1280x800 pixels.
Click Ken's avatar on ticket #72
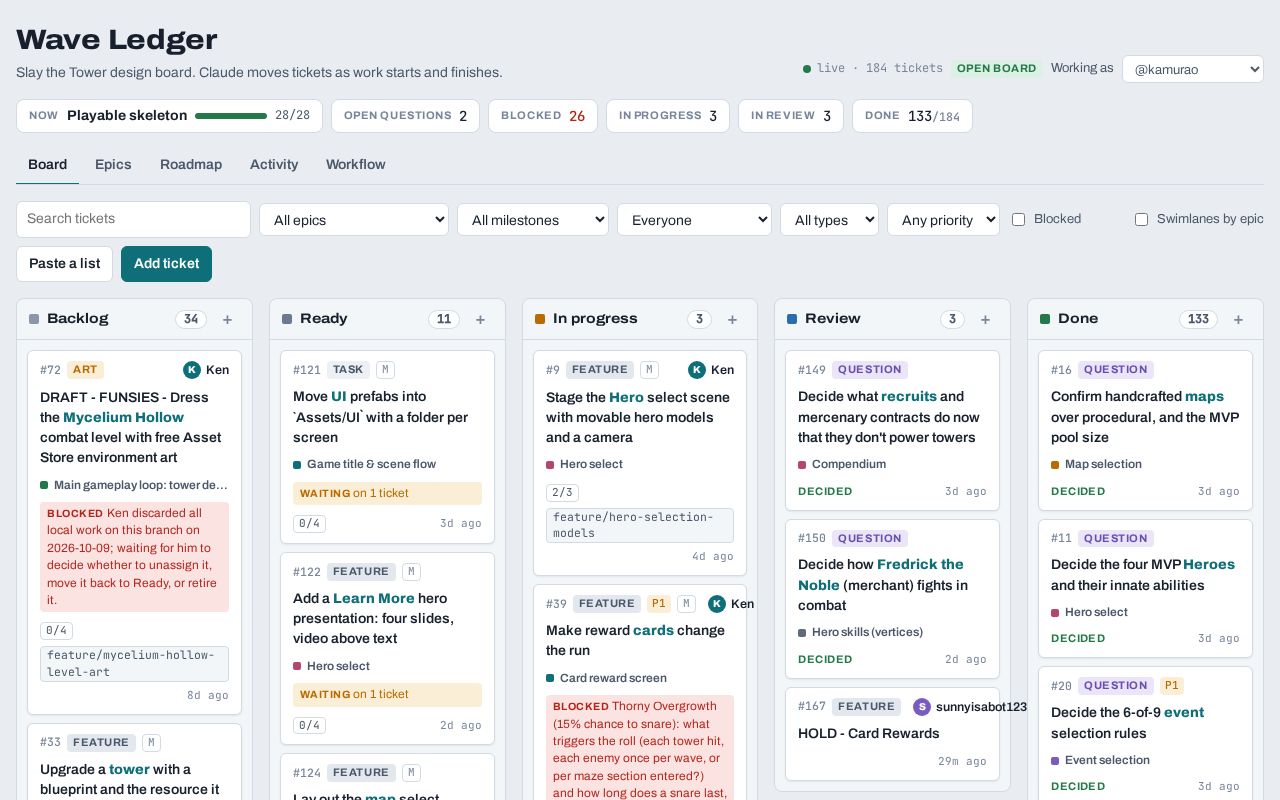[x=192, y=370]
